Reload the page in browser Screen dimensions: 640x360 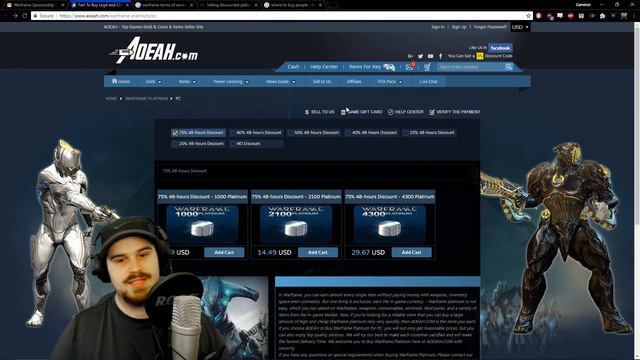tap(24, 16)
